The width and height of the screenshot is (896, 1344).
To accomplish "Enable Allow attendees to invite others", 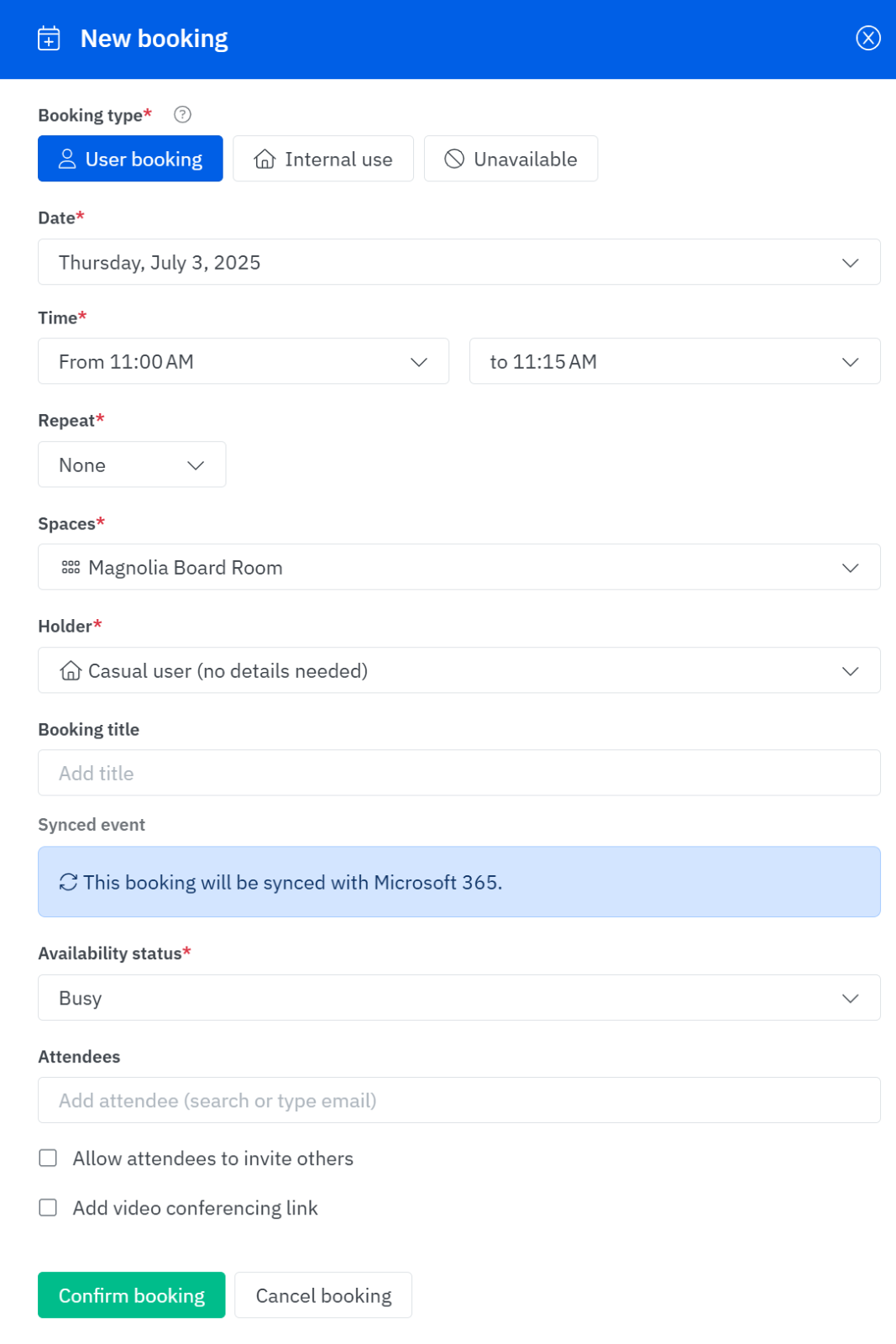I will click(x=48, y=1158).
